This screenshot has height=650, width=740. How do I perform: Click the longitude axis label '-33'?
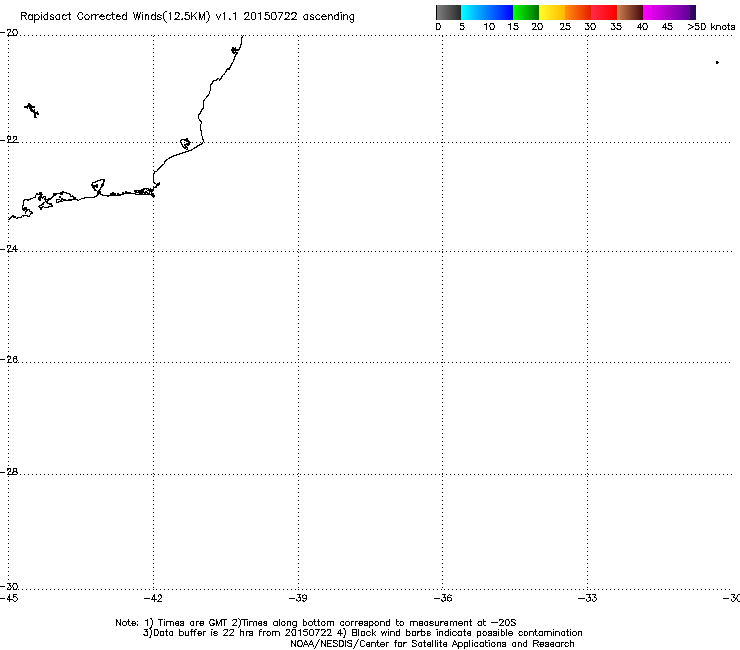pos(588,599)
